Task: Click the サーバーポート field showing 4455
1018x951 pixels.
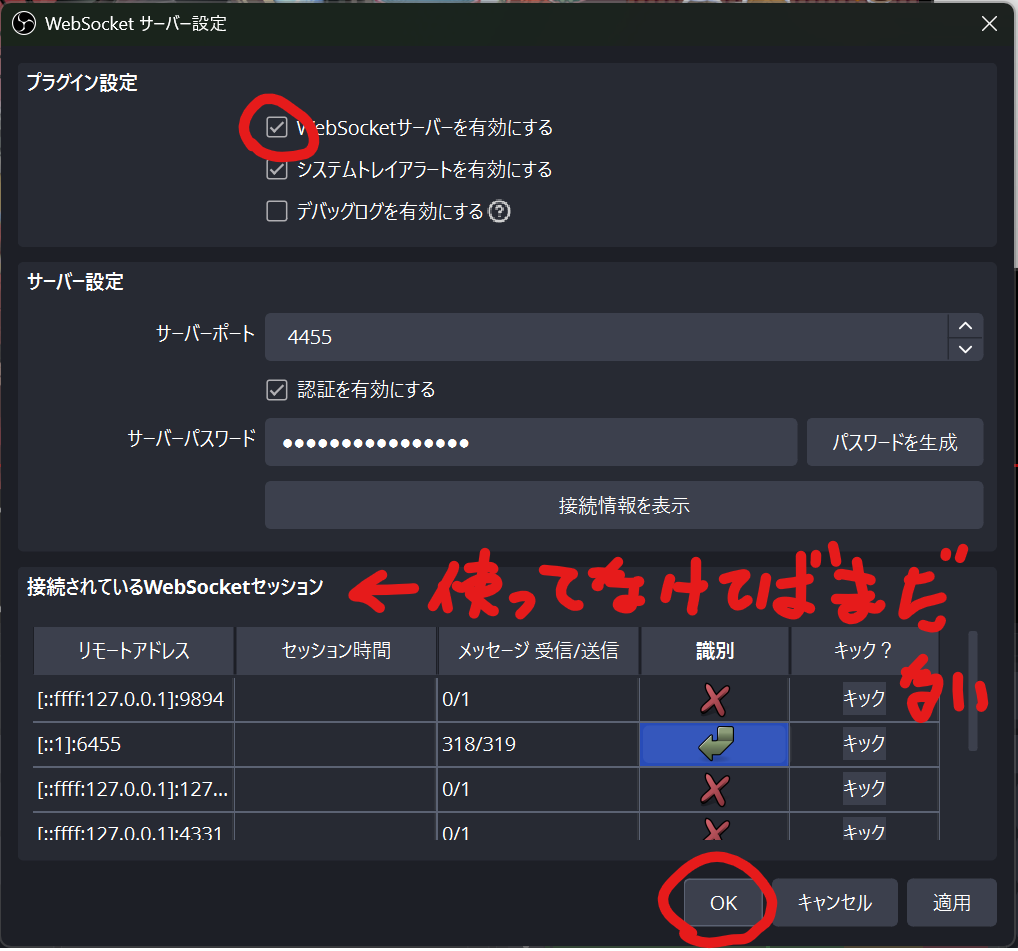Action: [606, 338]
